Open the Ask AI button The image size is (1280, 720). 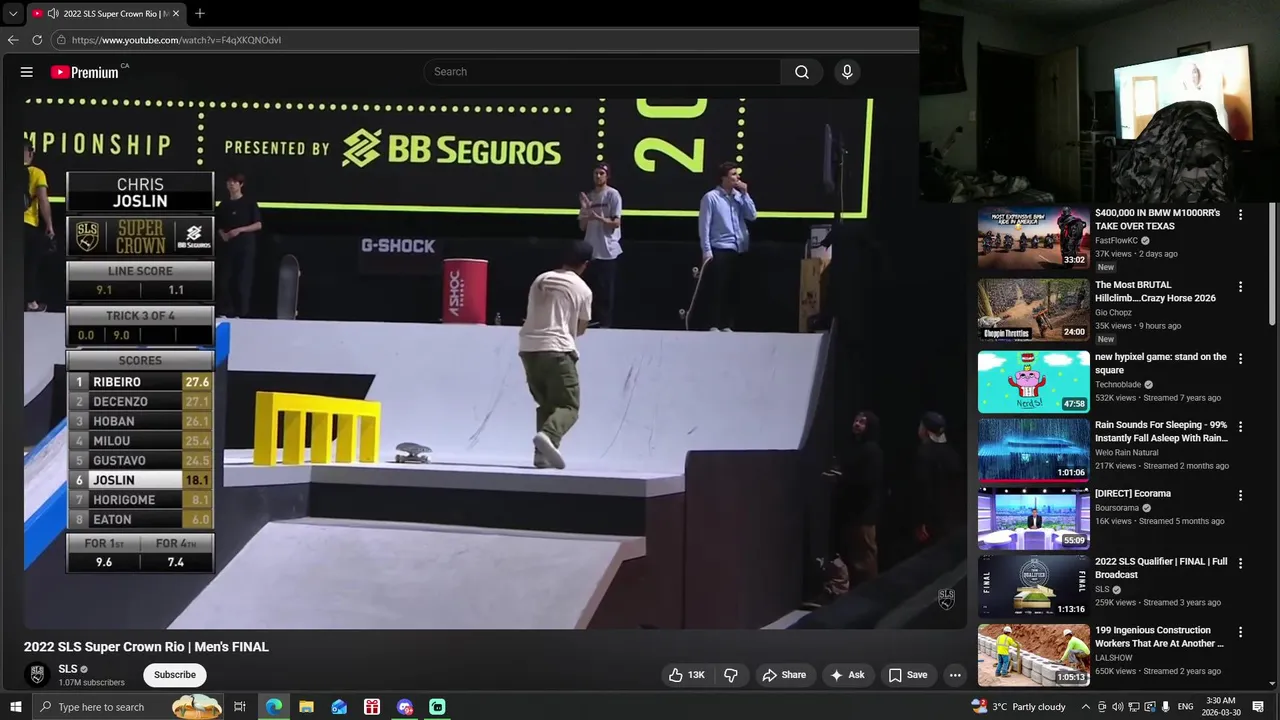click(x=846, y=675)
